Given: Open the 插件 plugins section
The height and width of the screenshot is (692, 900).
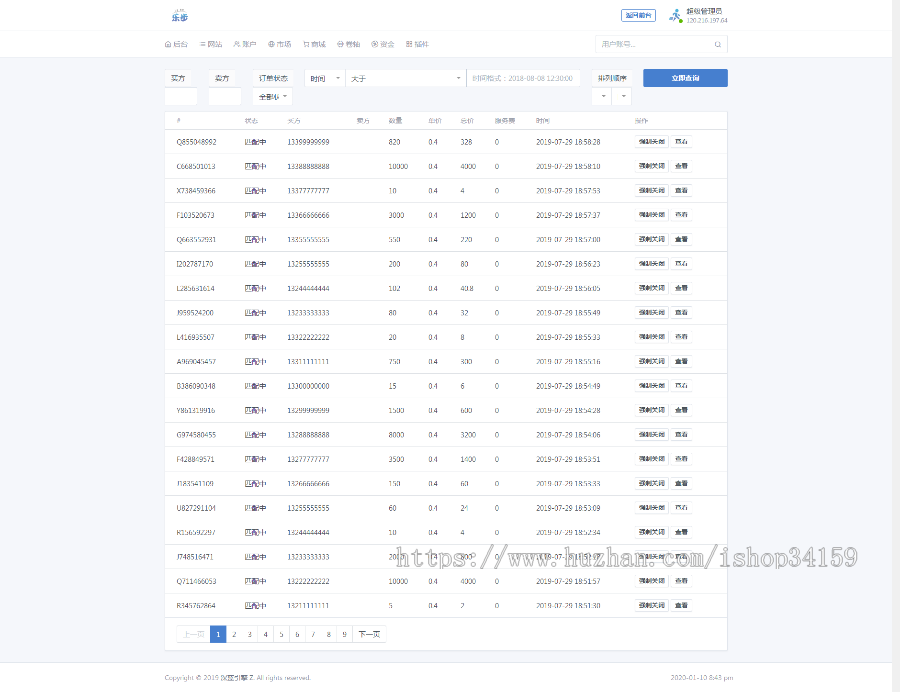Looking at the screenshot, I should [x=414, y=44].
